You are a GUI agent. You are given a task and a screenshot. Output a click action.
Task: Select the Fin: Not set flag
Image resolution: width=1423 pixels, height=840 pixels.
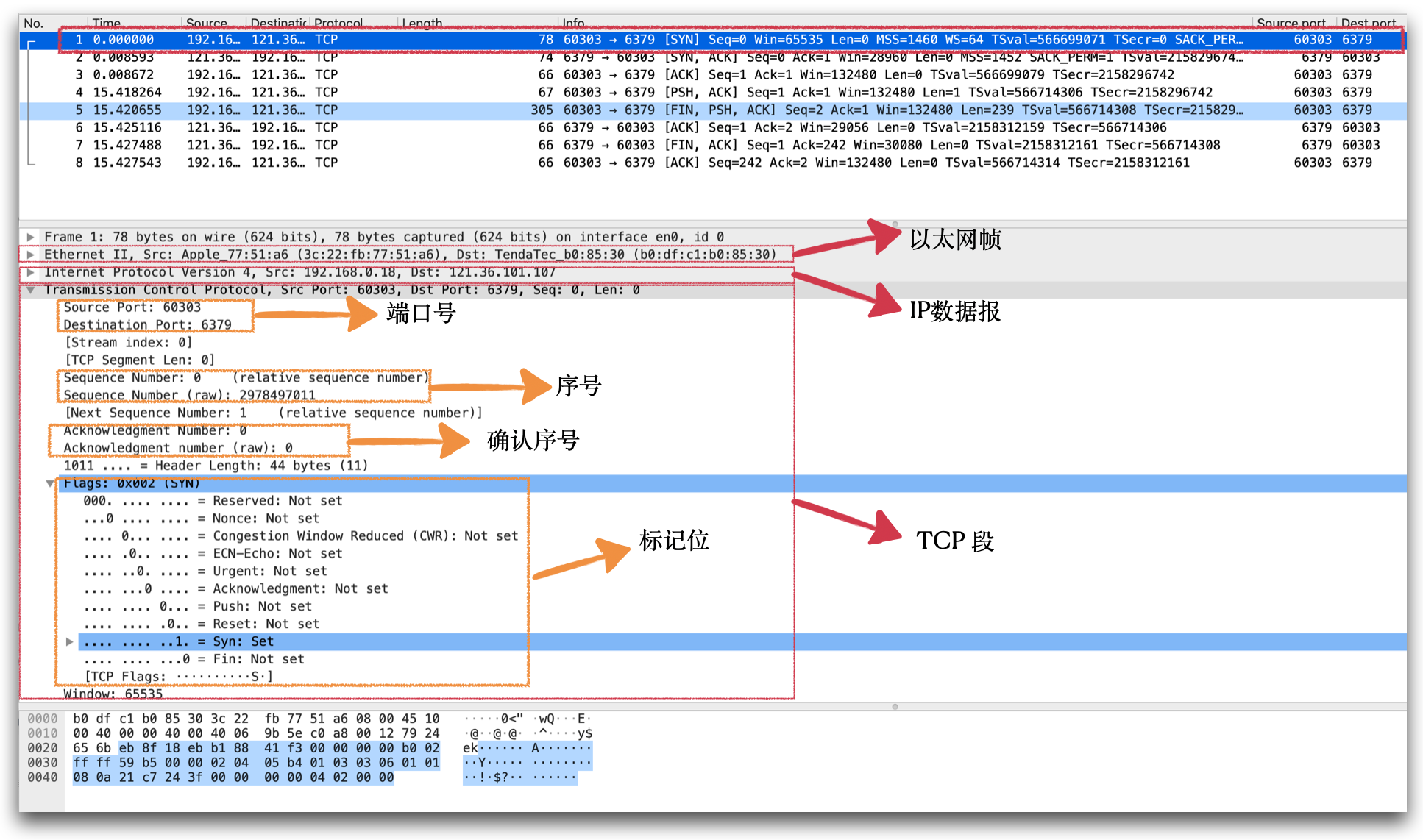[194, 661]
